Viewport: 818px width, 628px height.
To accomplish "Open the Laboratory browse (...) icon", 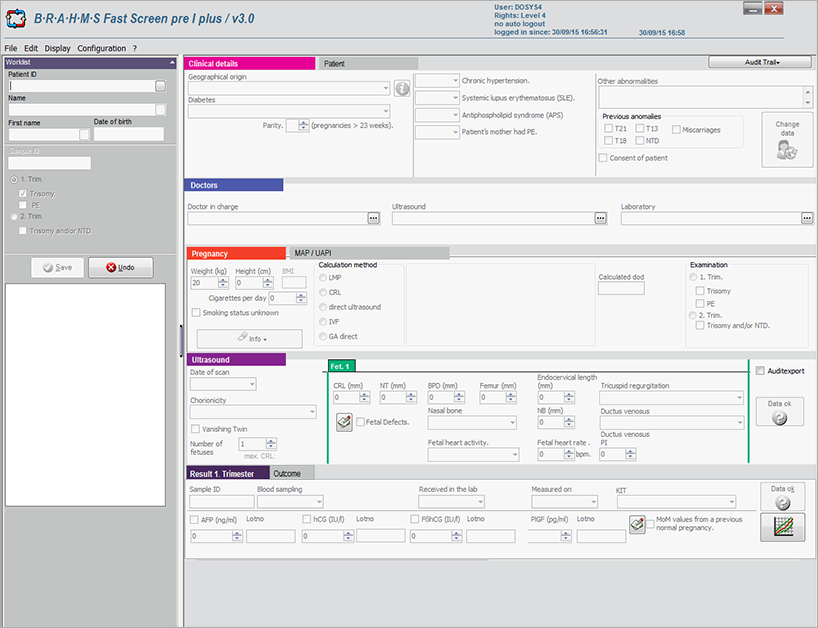I will click(806, 217).
